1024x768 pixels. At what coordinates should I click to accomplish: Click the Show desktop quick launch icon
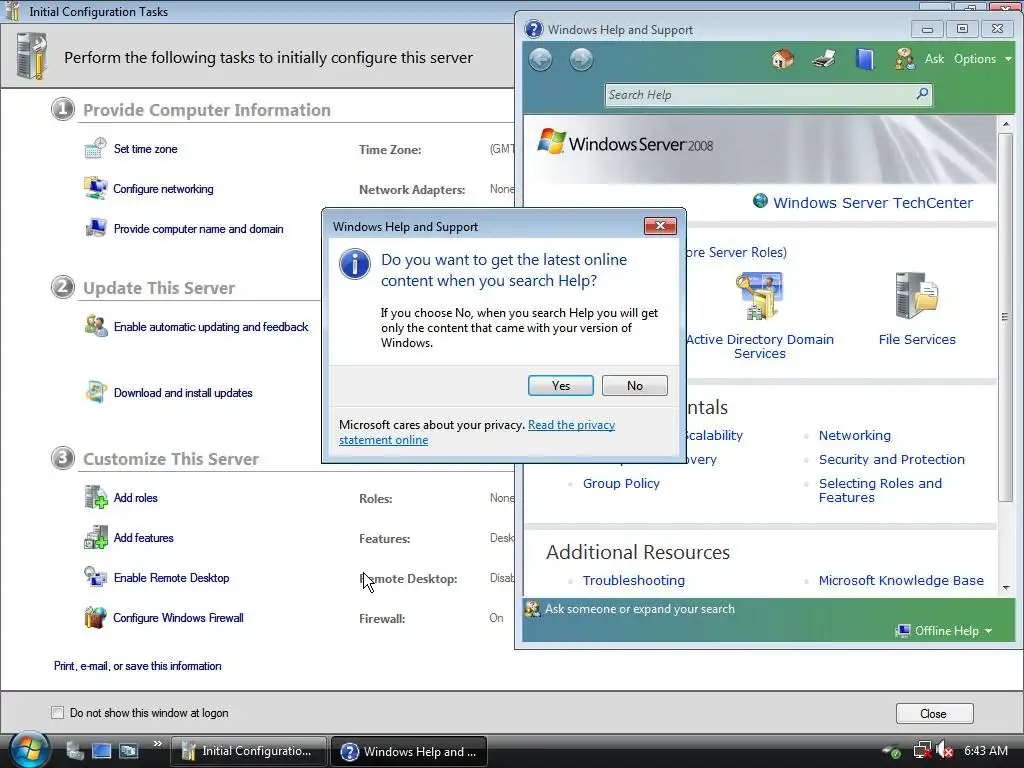point(101,751)
